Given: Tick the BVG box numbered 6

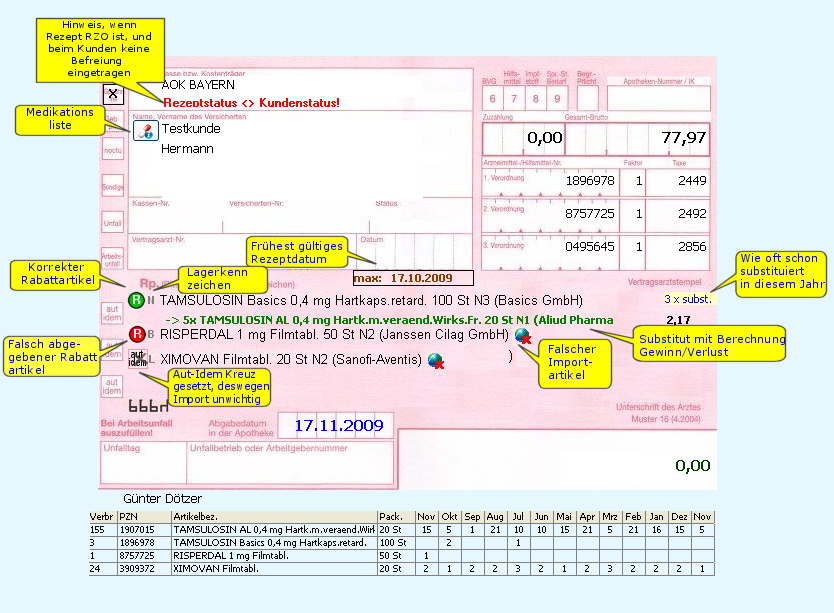Looking at the screenshot, I should [493, 98].
